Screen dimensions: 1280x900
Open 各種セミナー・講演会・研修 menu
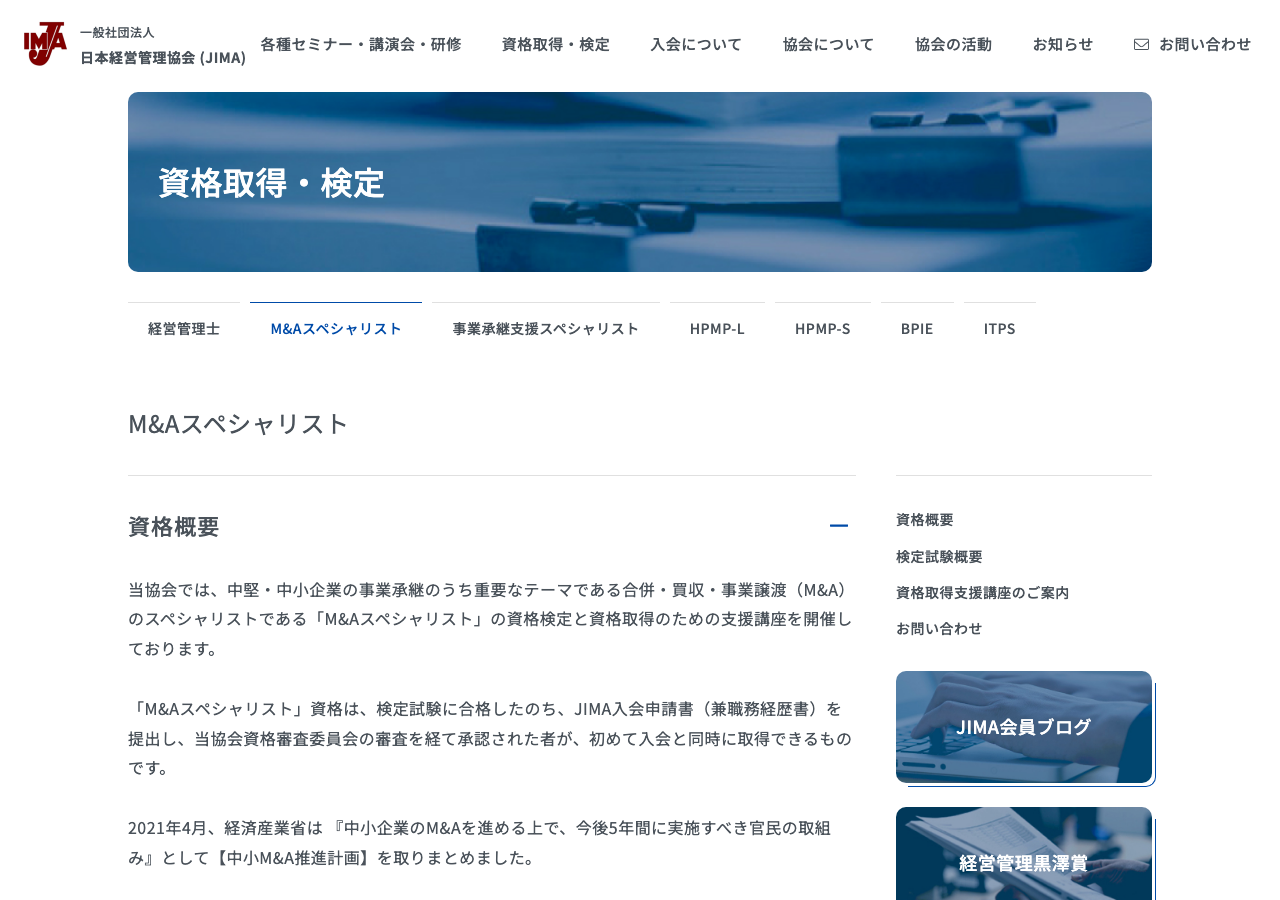360,44
